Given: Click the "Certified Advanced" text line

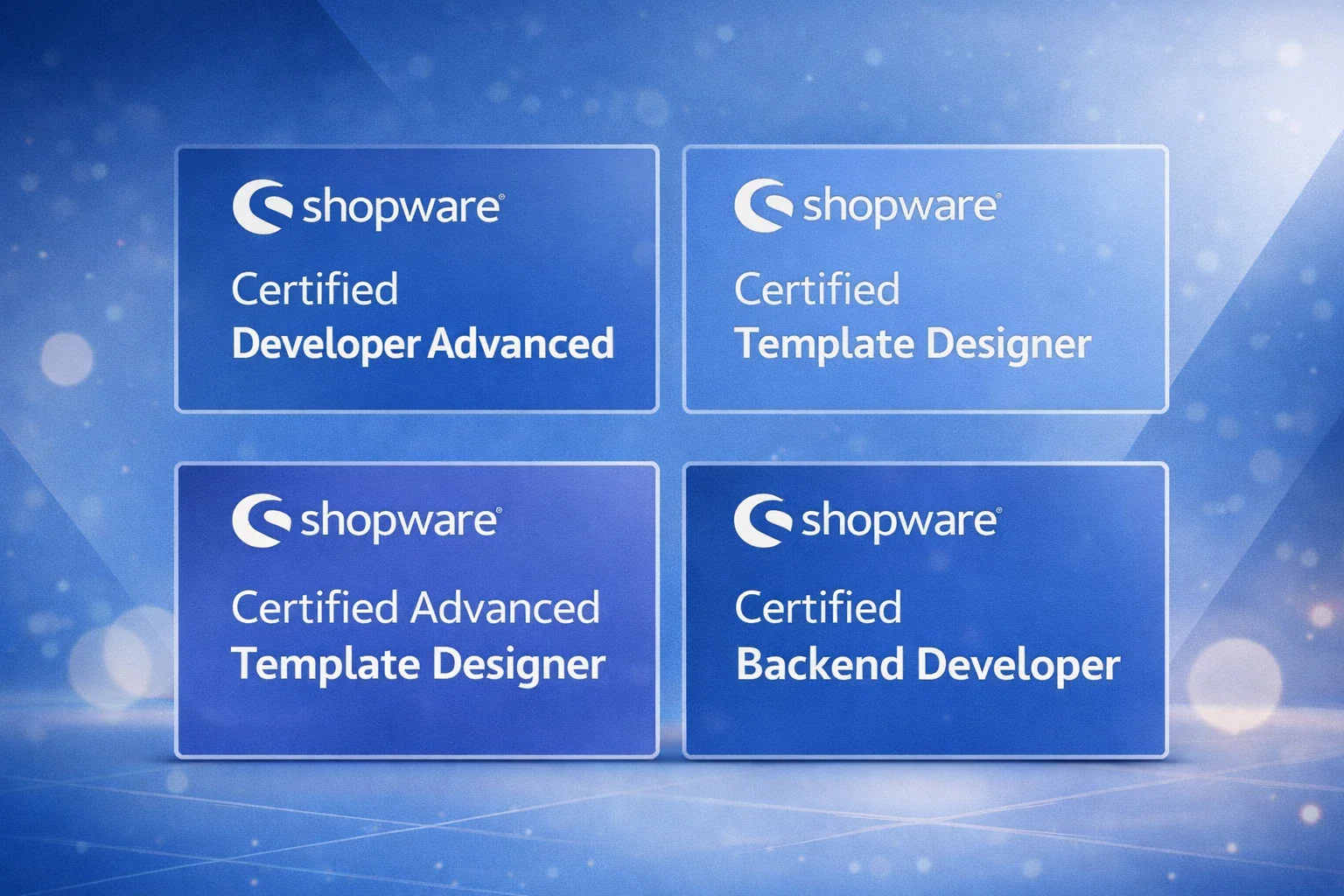Looking at the screenshot, I should pos(416,607).
